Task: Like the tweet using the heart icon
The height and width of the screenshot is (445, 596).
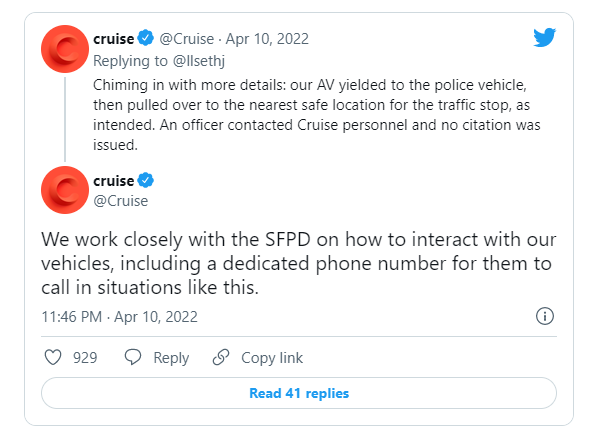Action: click(x=53, y=357)
